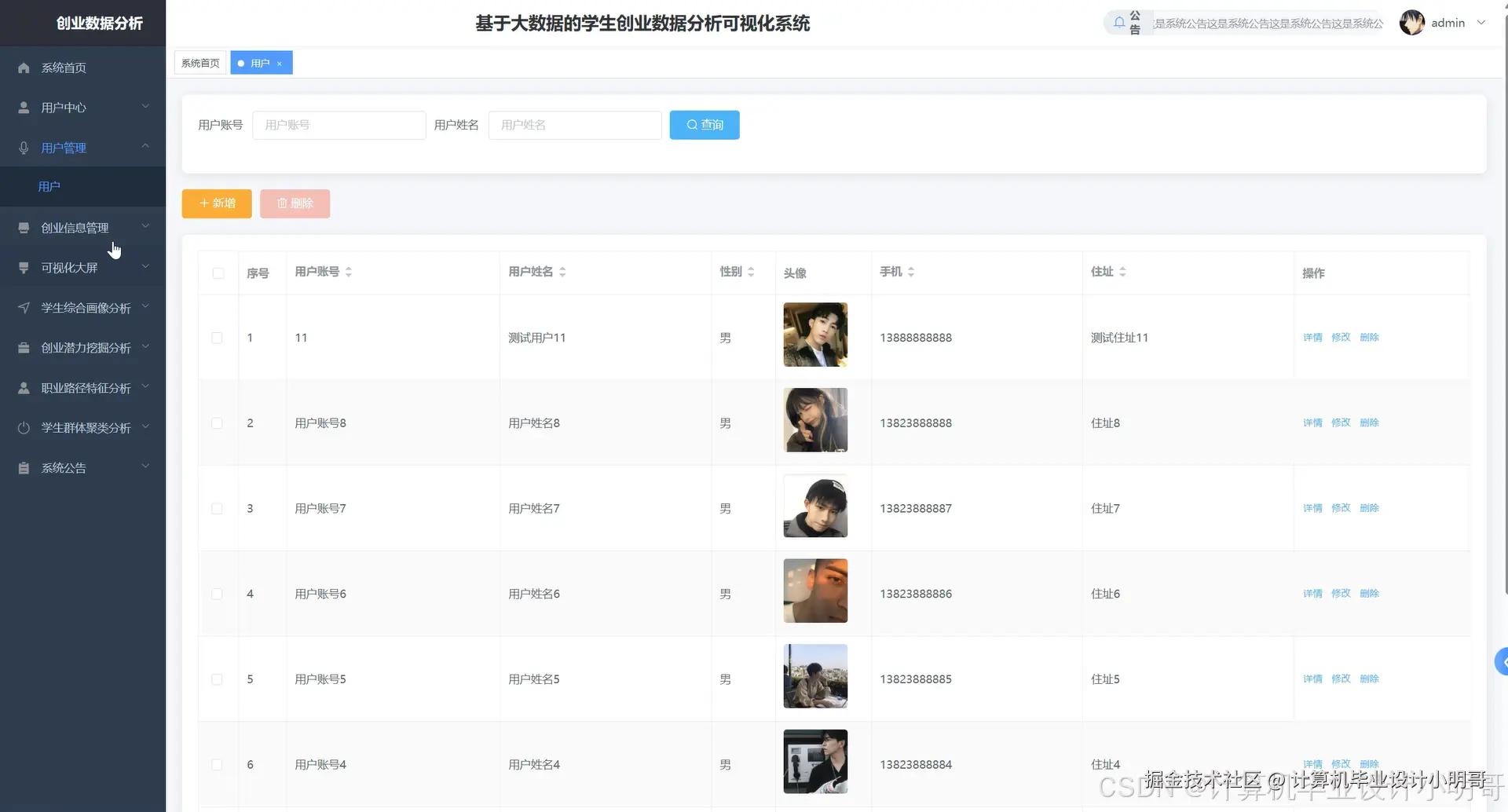Expand the 可视化大屏 menu chevron

point(145,266)
